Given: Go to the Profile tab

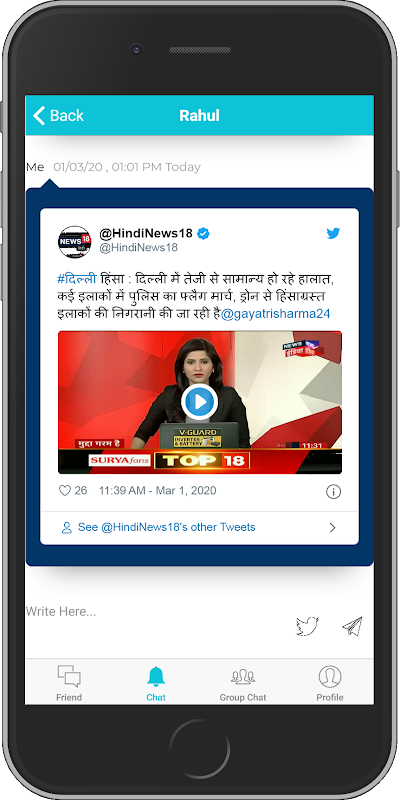Looking at the screenshot, I should tap(330, 683).
